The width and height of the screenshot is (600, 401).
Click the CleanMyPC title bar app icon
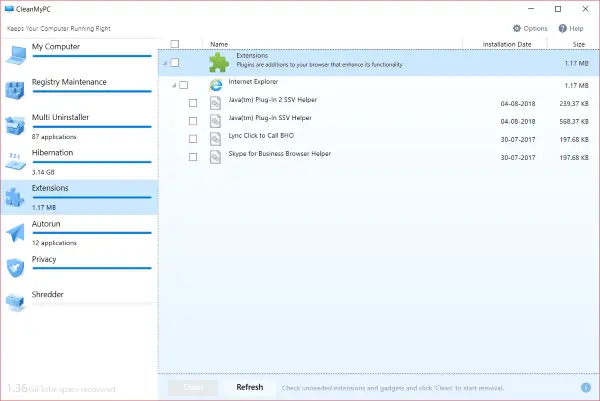pos(9,9)
